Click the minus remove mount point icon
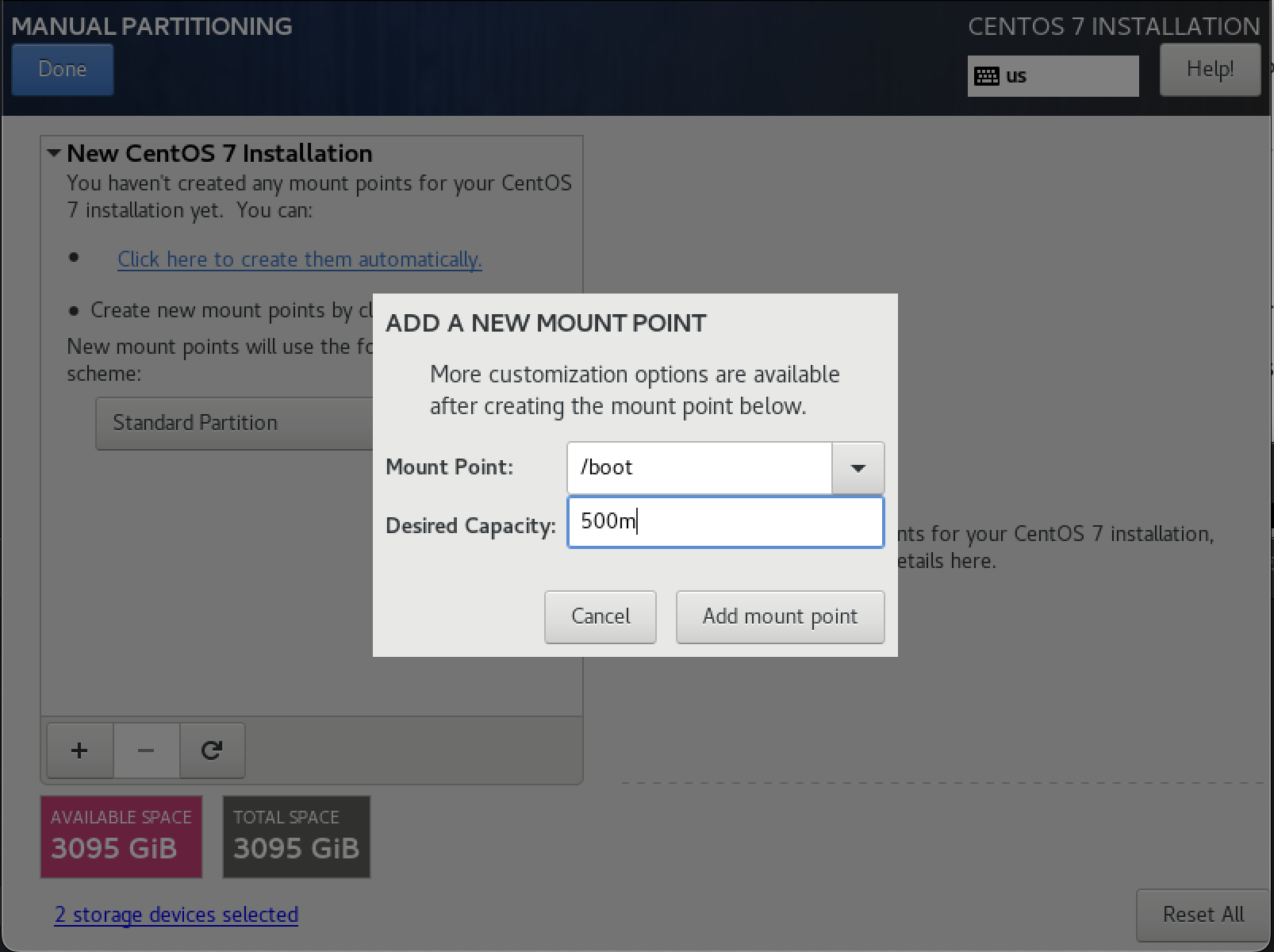1274x952 pixels. click(x=146, y=750)
